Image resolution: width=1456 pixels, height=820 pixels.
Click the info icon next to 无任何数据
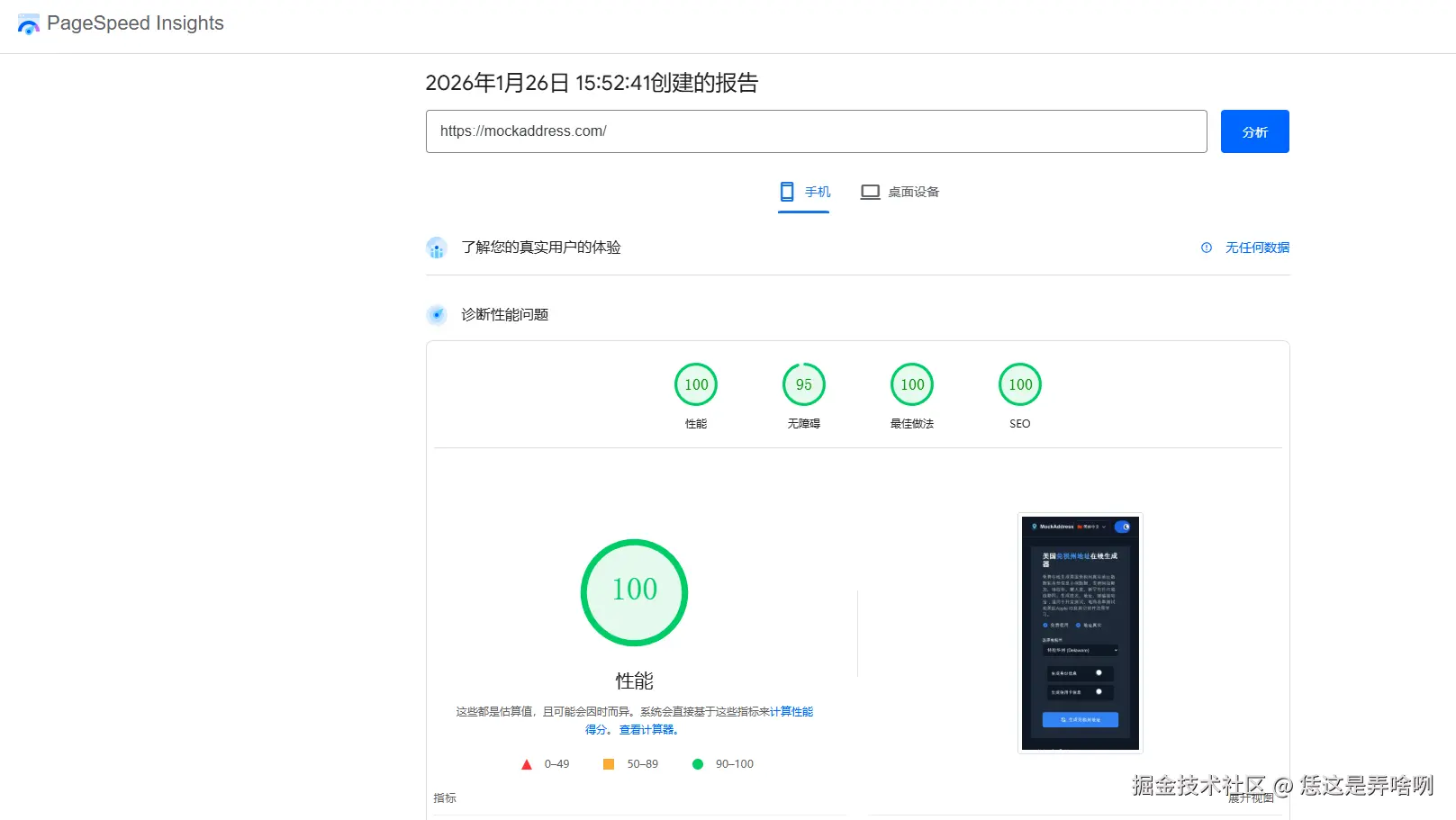click(x=1207, y=247)
